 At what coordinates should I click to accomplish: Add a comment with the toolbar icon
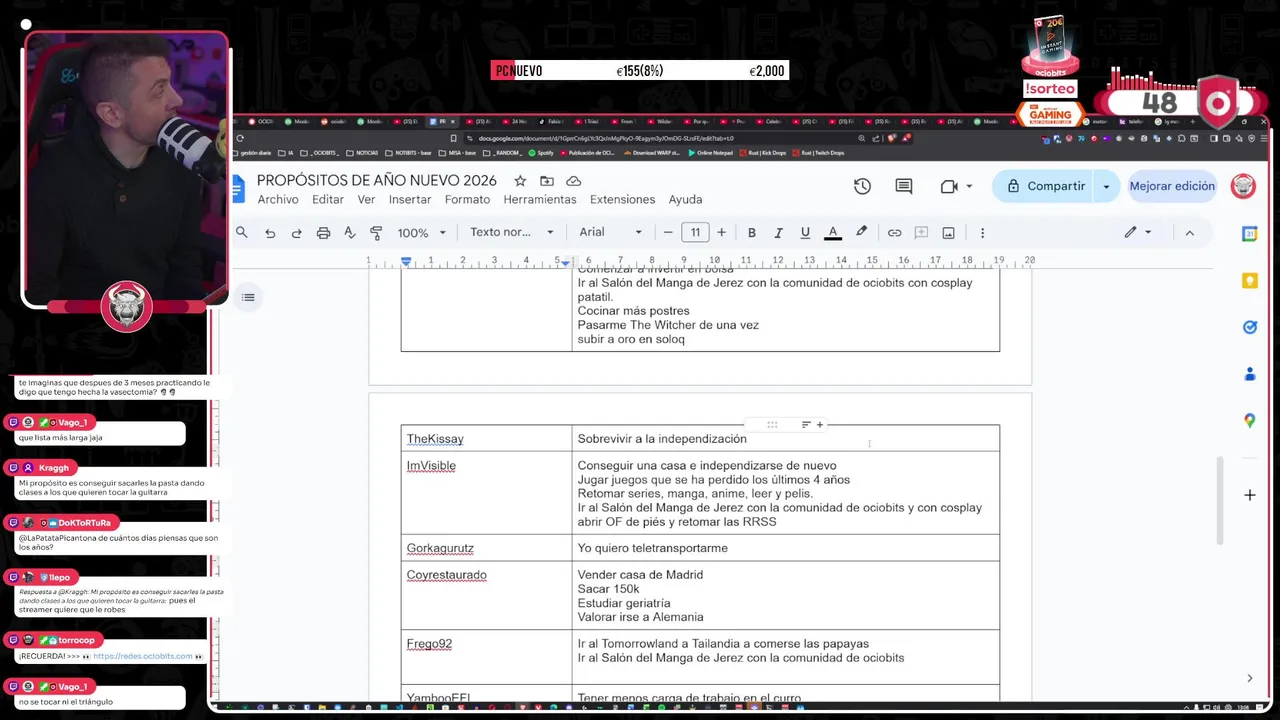[x=921, y=232]
